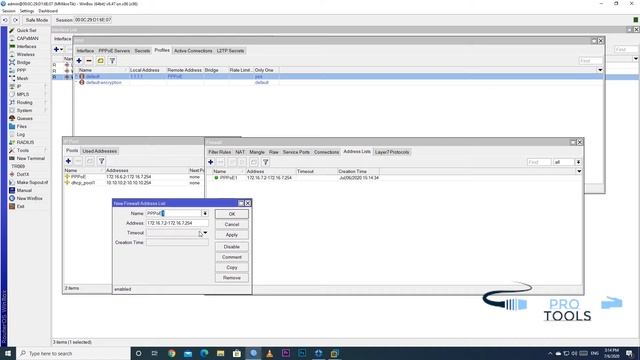The height and width of the screenshot is (360, 640).
Task: Click filter icon in Firewall window
Action: coord(265,162)
